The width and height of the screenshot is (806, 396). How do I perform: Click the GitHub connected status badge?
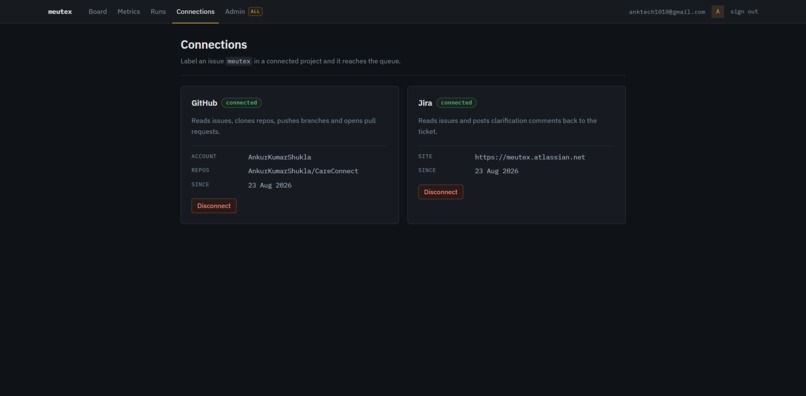point(242,103)
